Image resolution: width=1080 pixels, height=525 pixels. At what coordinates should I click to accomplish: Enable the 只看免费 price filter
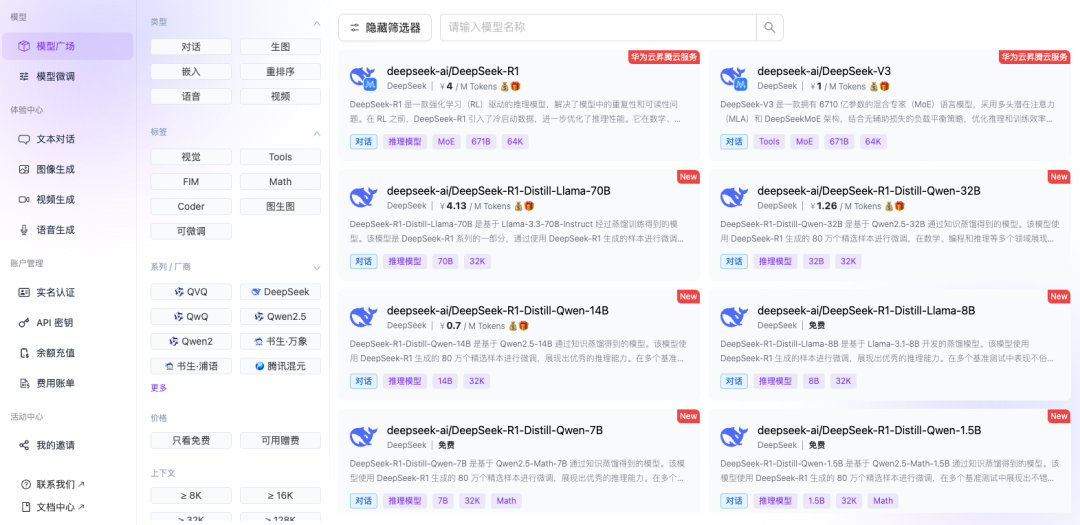click(x=191, y=441)
